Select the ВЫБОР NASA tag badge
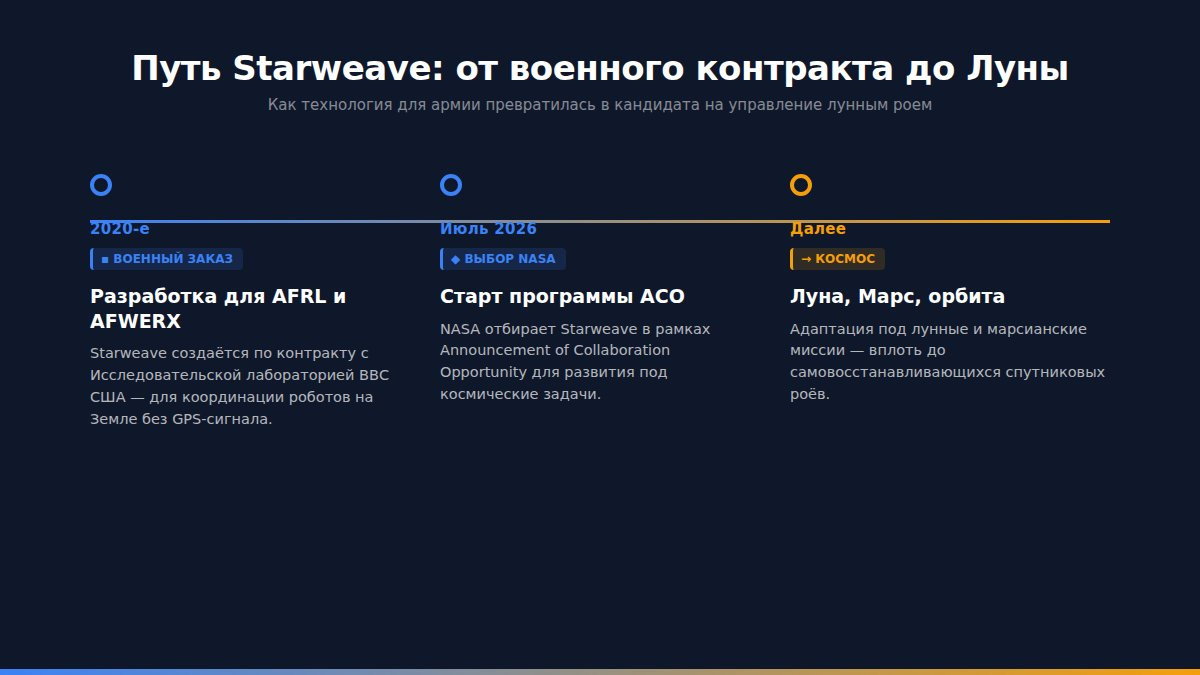 pyautogui.click(x=503, y=259)
